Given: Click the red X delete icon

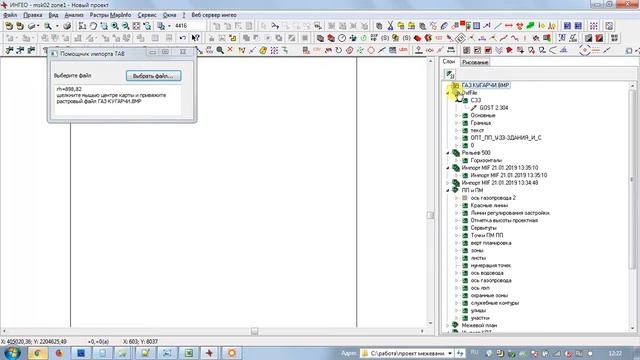Looking at the screenshot, I should [x=230, y=50].
